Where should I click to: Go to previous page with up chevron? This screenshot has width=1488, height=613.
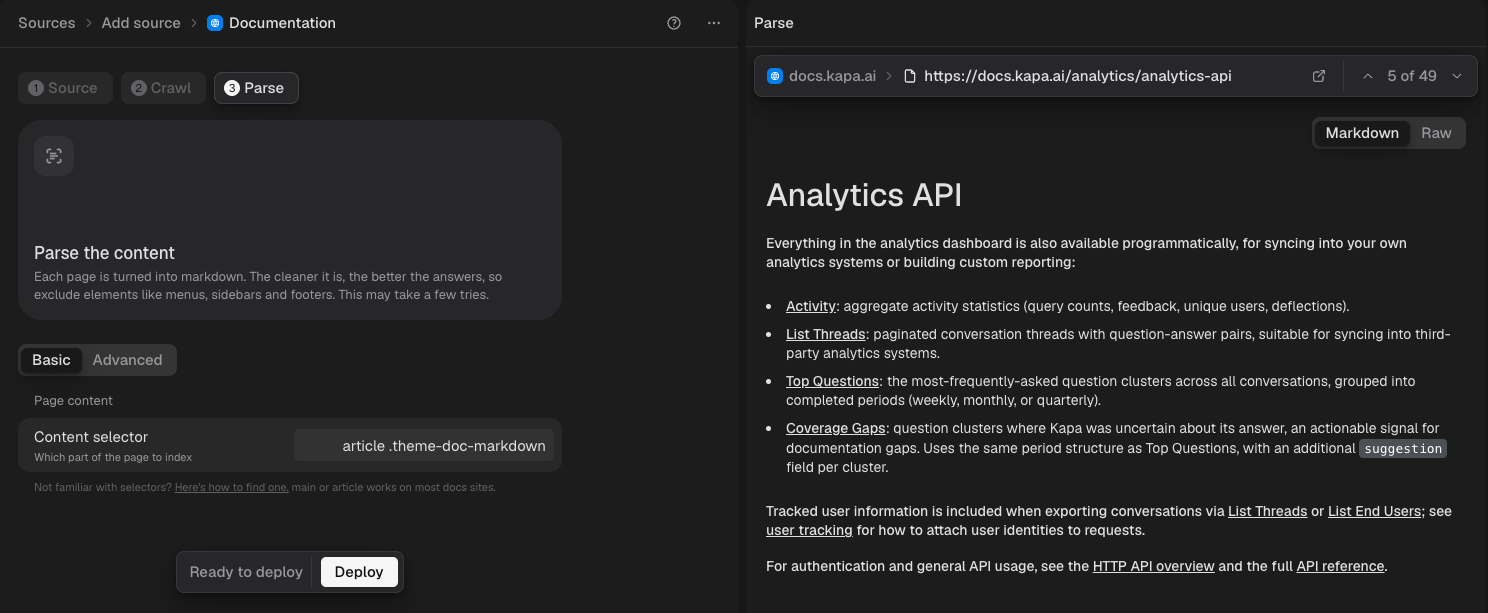(x=1367, y=76)
